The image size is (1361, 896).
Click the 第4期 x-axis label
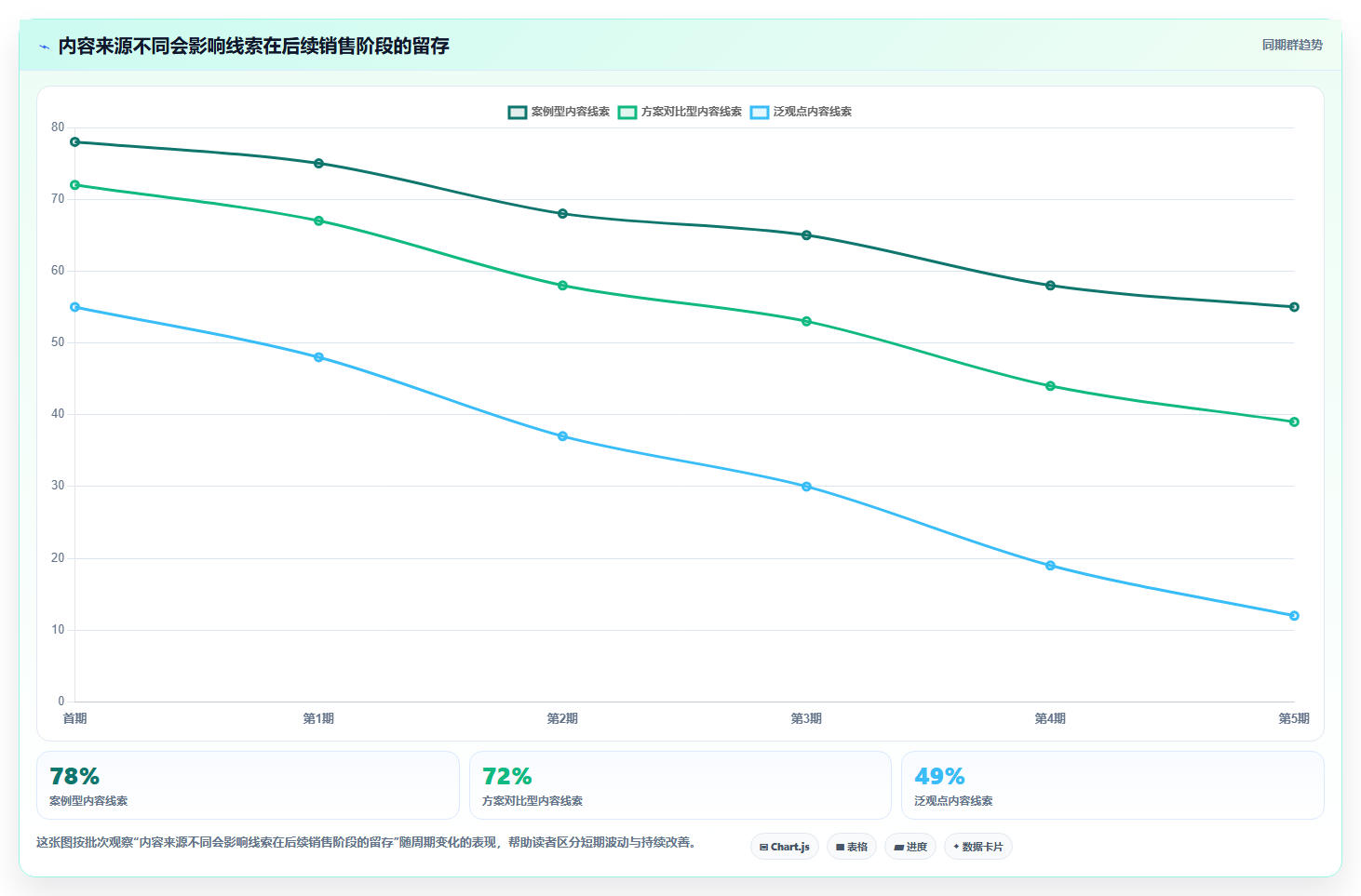tap(1050, 718)
